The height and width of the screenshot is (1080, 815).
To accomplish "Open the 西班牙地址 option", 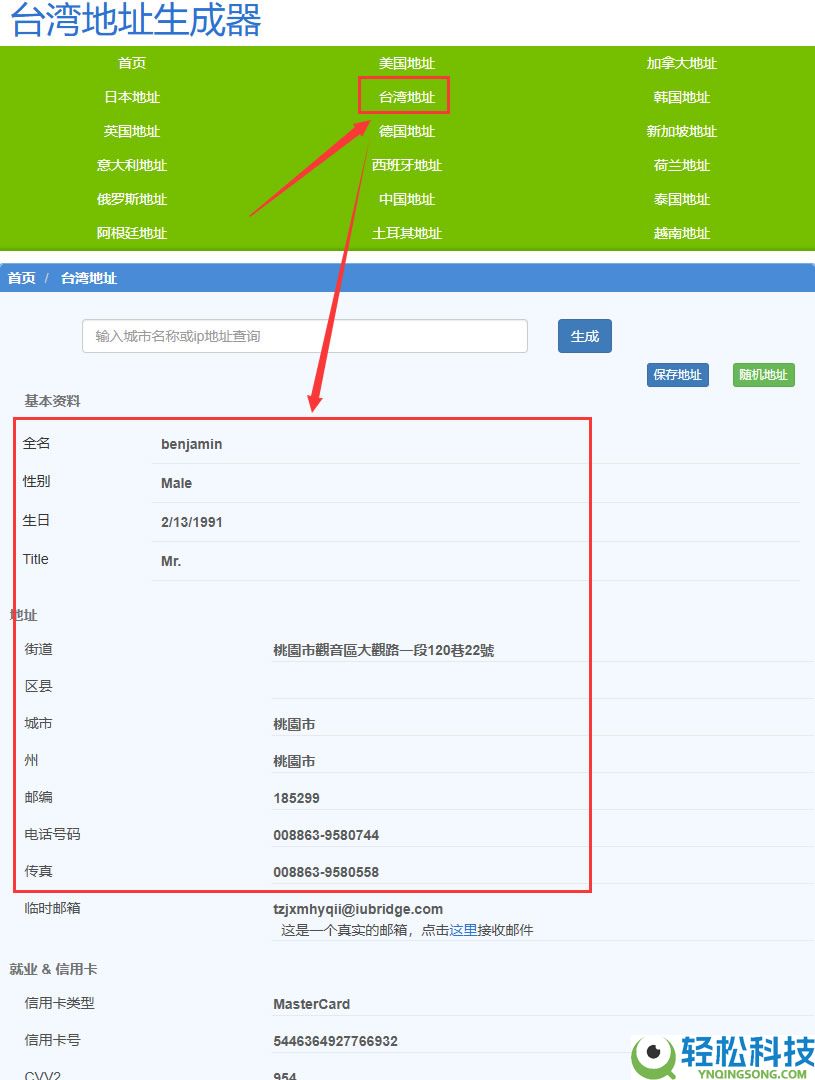I will [x=406, y=165].
